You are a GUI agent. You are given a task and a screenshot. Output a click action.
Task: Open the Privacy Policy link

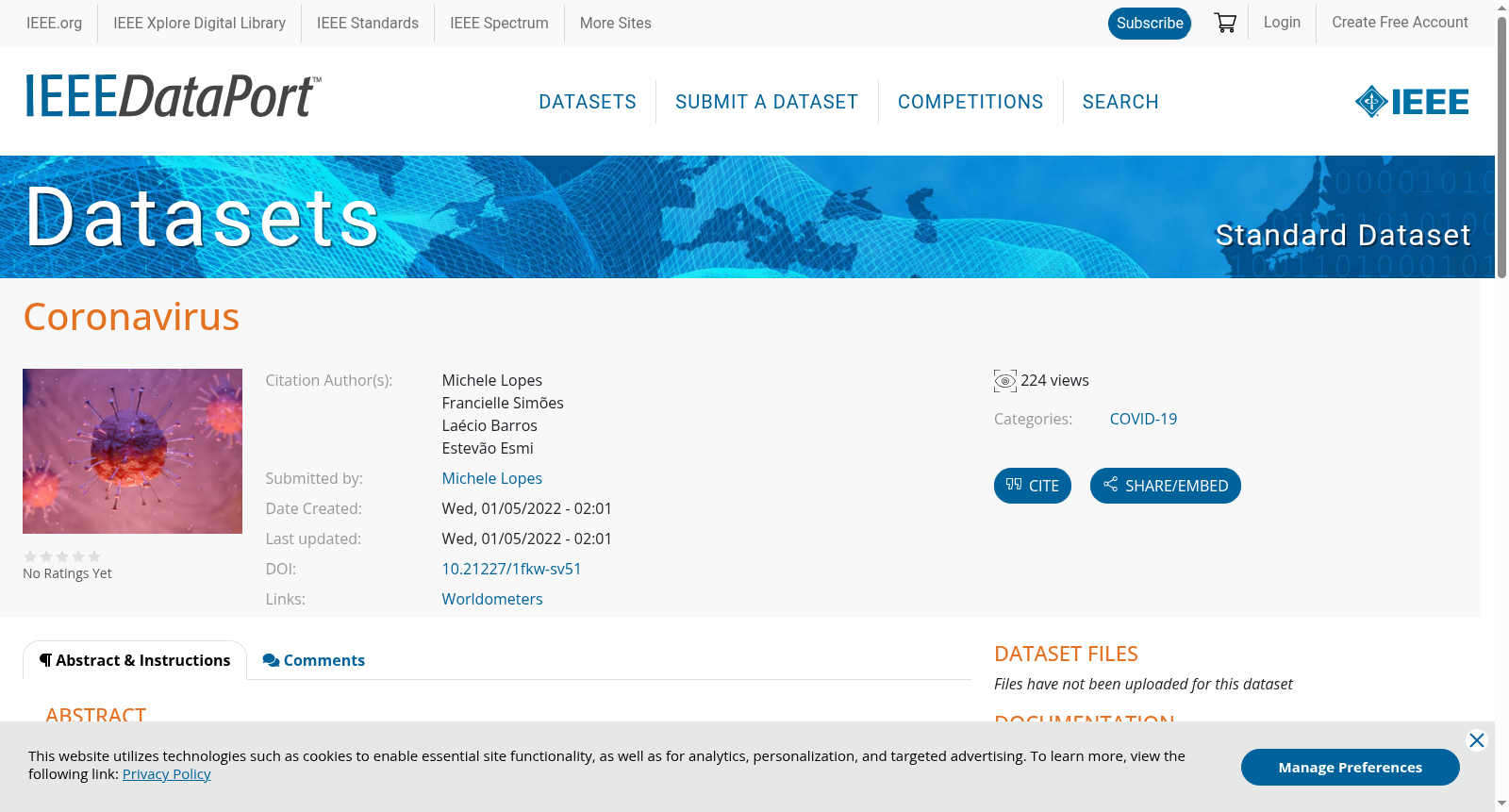pos(166,774)
